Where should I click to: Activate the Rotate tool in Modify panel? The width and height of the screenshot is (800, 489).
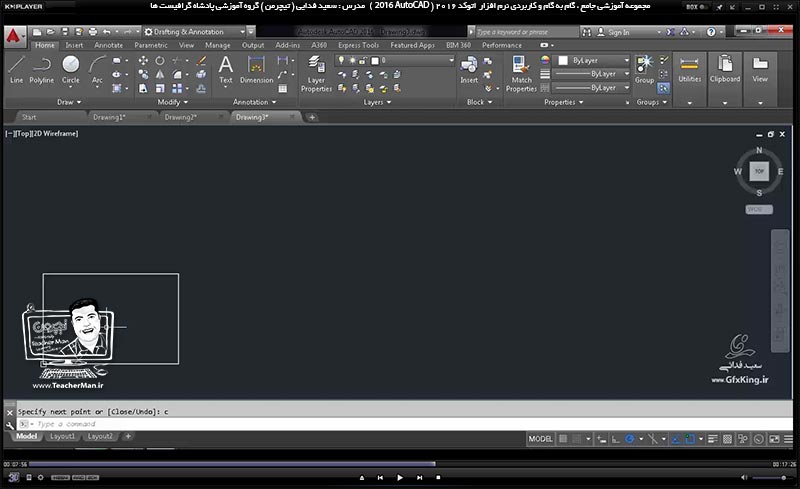(160, 61)
